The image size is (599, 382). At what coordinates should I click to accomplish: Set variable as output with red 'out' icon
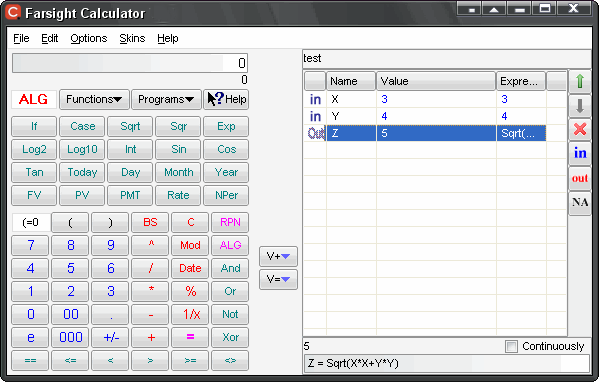[x=580, y=178]
